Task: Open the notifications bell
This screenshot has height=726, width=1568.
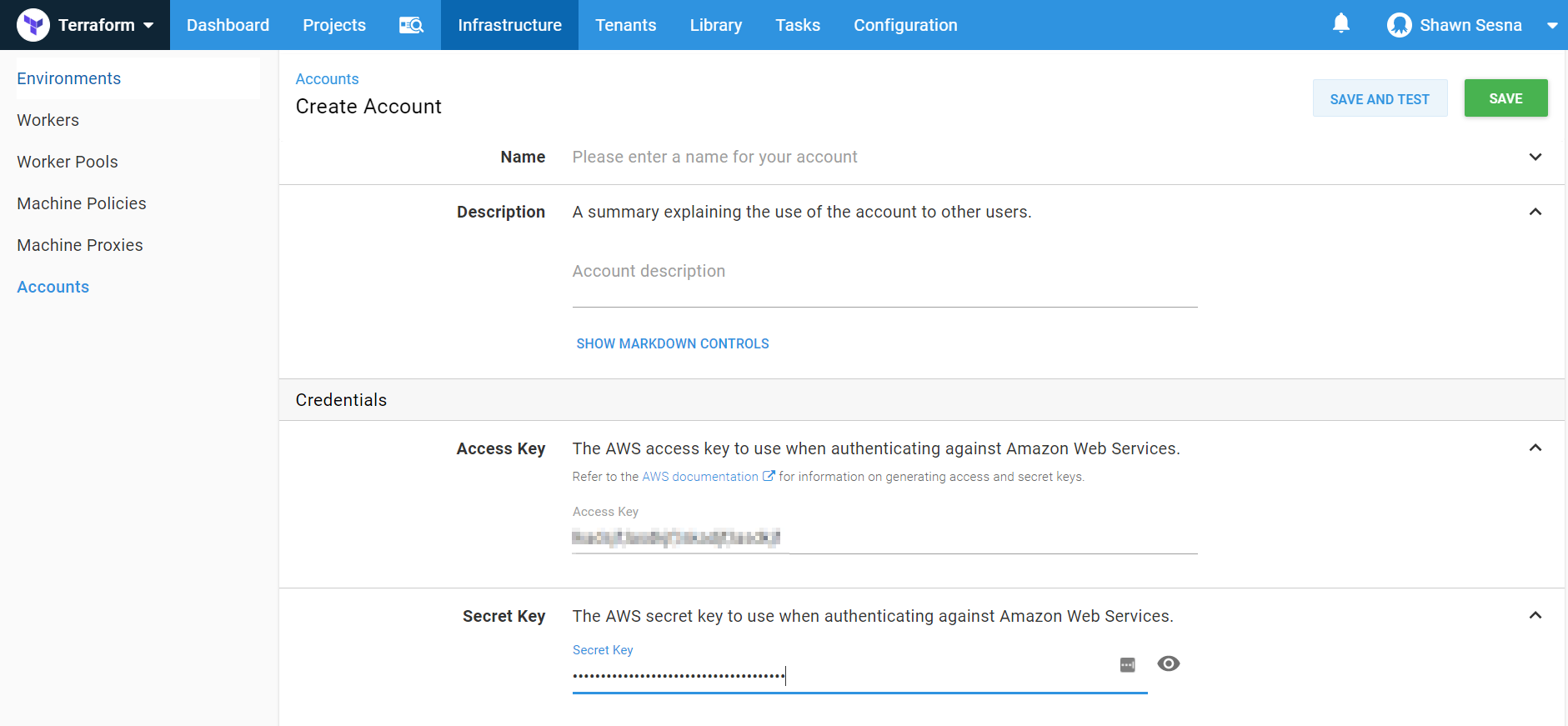Action: pos(1340,23)
